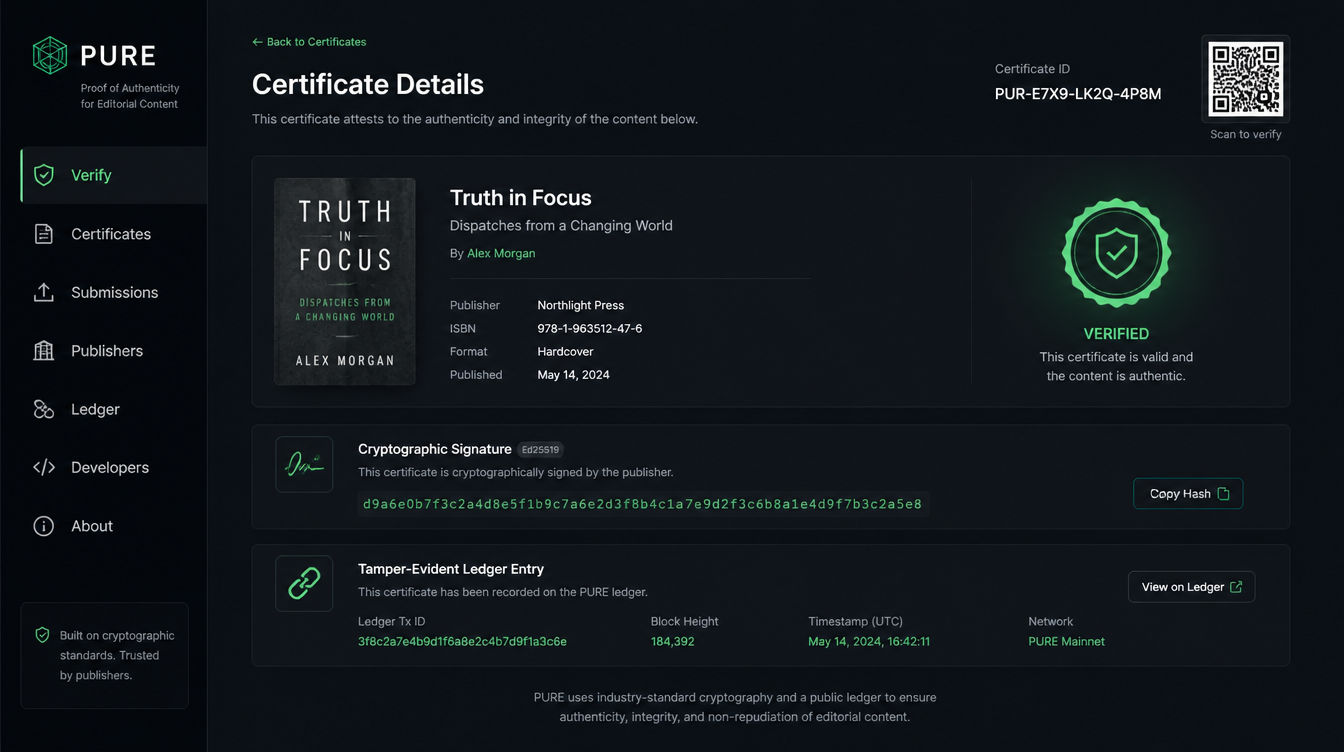Click the publisher name Northlight Press
1344x752 pixels.
click(x=580, y=306)
